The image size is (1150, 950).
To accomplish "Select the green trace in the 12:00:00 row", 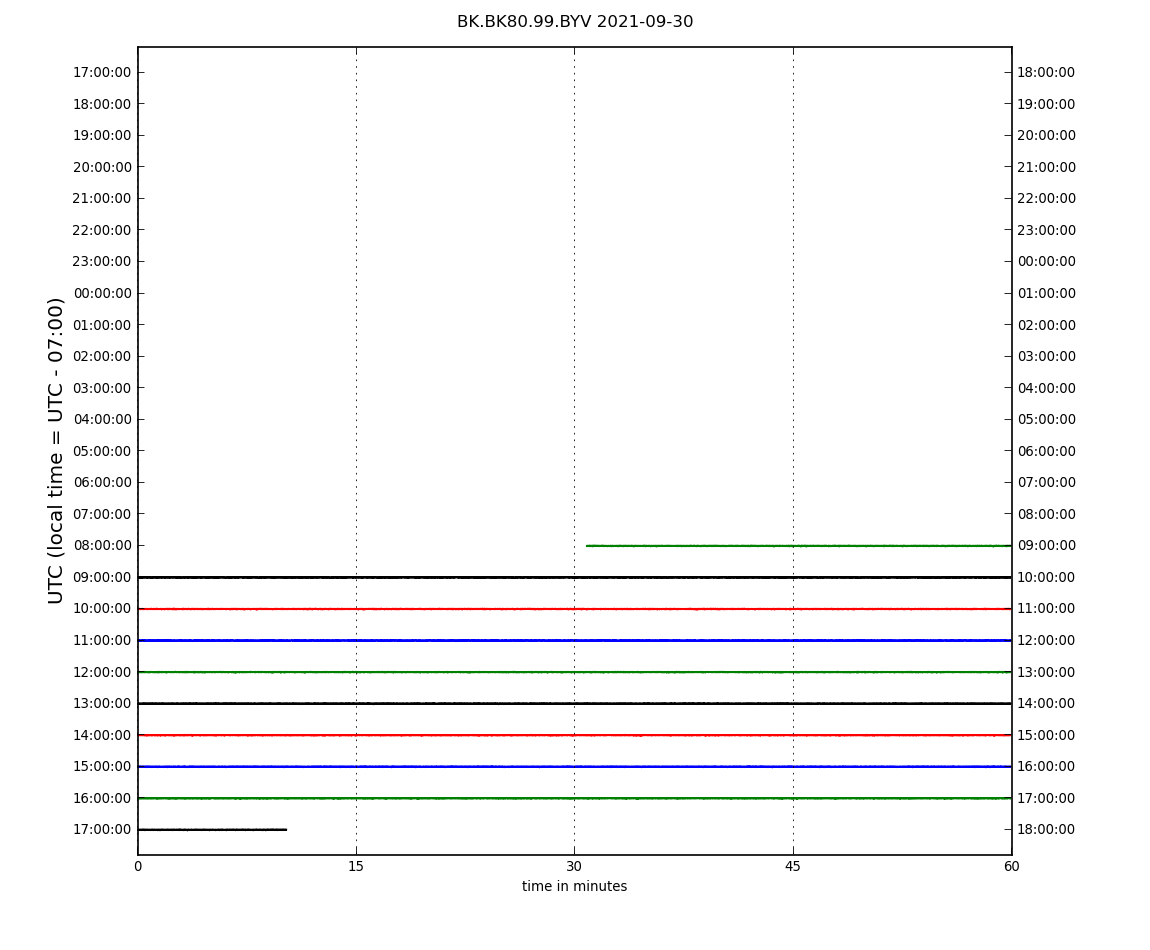I will pyautogui.click(x=575, y=672).
